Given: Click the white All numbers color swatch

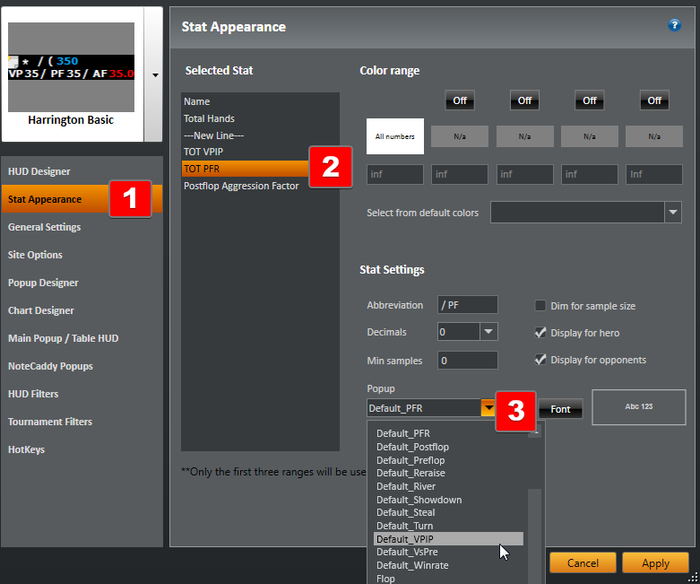Looking at the screenshot, I should pyautogui.click(x=395, y=136).
